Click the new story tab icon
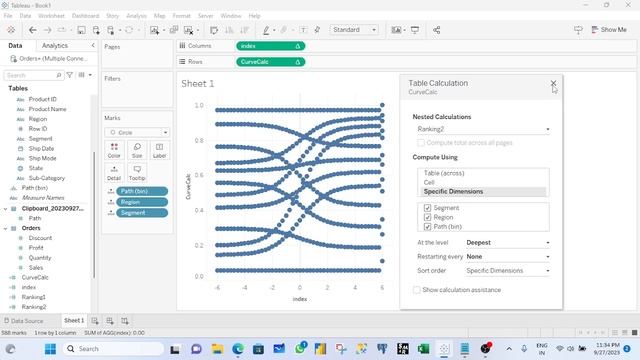 tap(124, 321)
